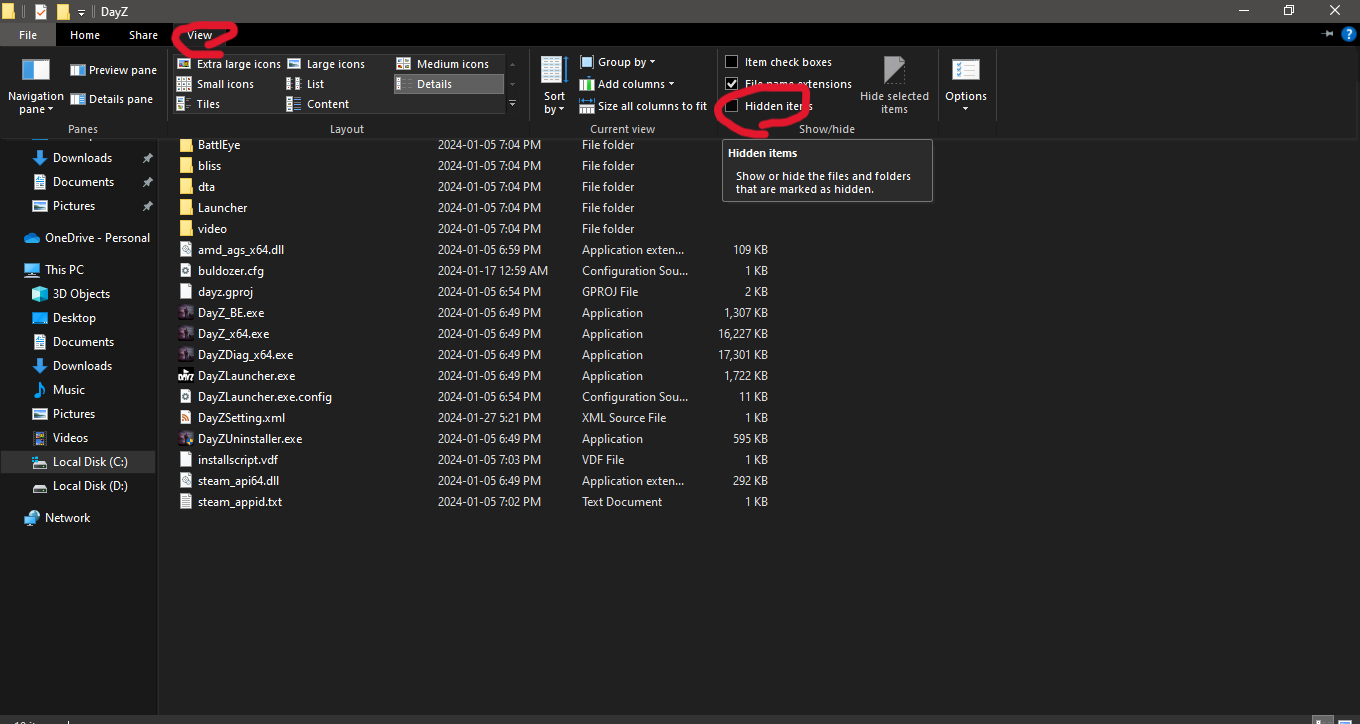The image size is (1360, 724).
Task: Uncheck File name extensions checkbox
Action: pyautogui.click(x=732, y=84)
